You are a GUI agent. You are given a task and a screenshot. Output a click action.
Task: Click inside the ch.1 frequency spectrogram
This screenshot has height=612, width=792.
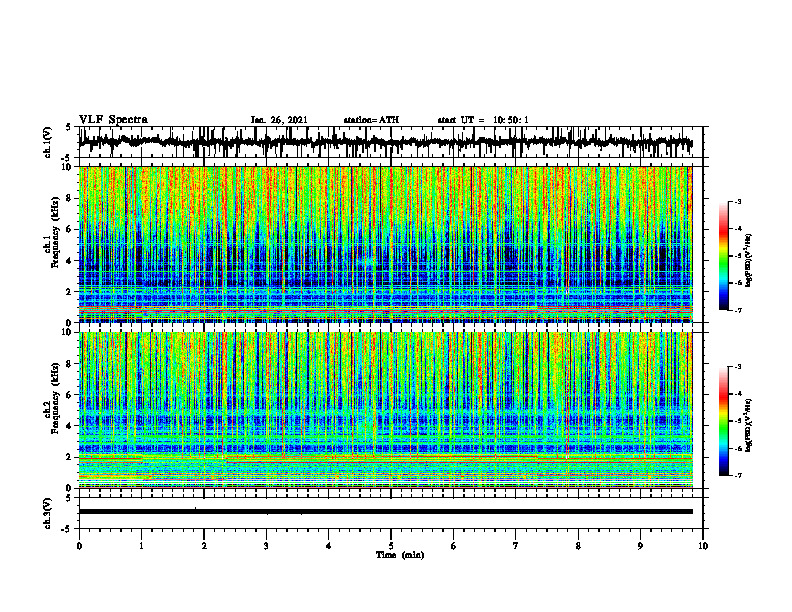click(385, 244)
